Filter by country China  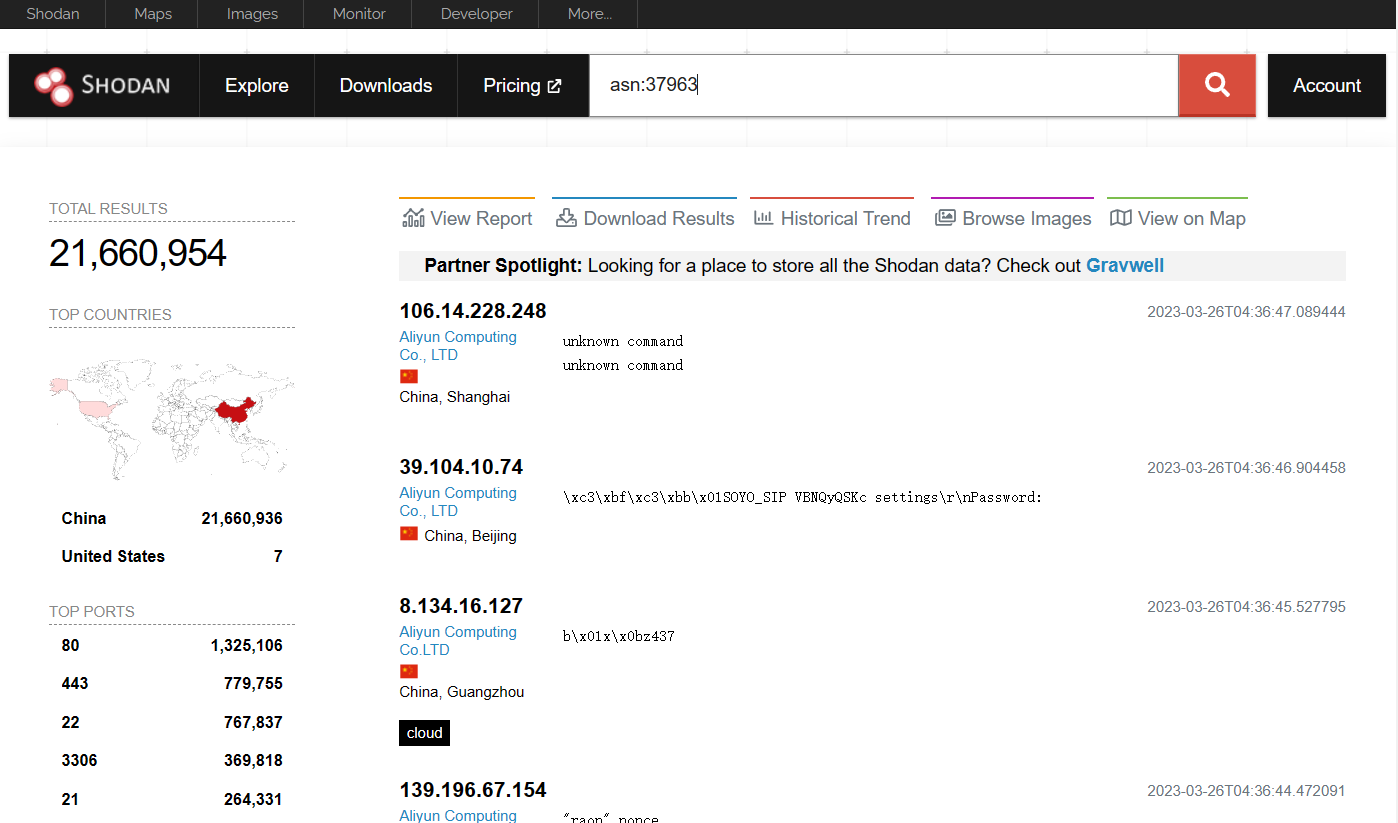click(84, 518)
